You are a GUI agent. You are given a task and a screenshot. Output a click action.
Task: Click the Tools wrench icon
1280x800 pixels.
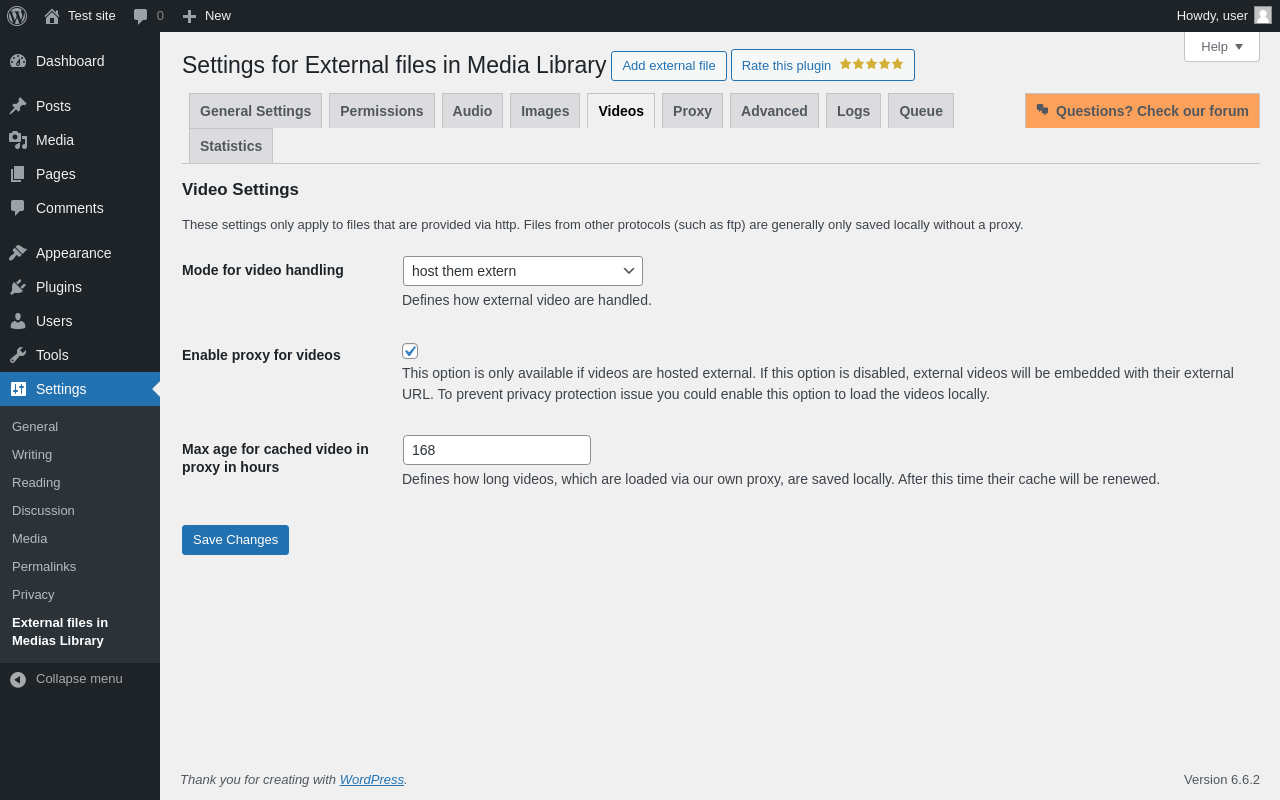point(18,355)
